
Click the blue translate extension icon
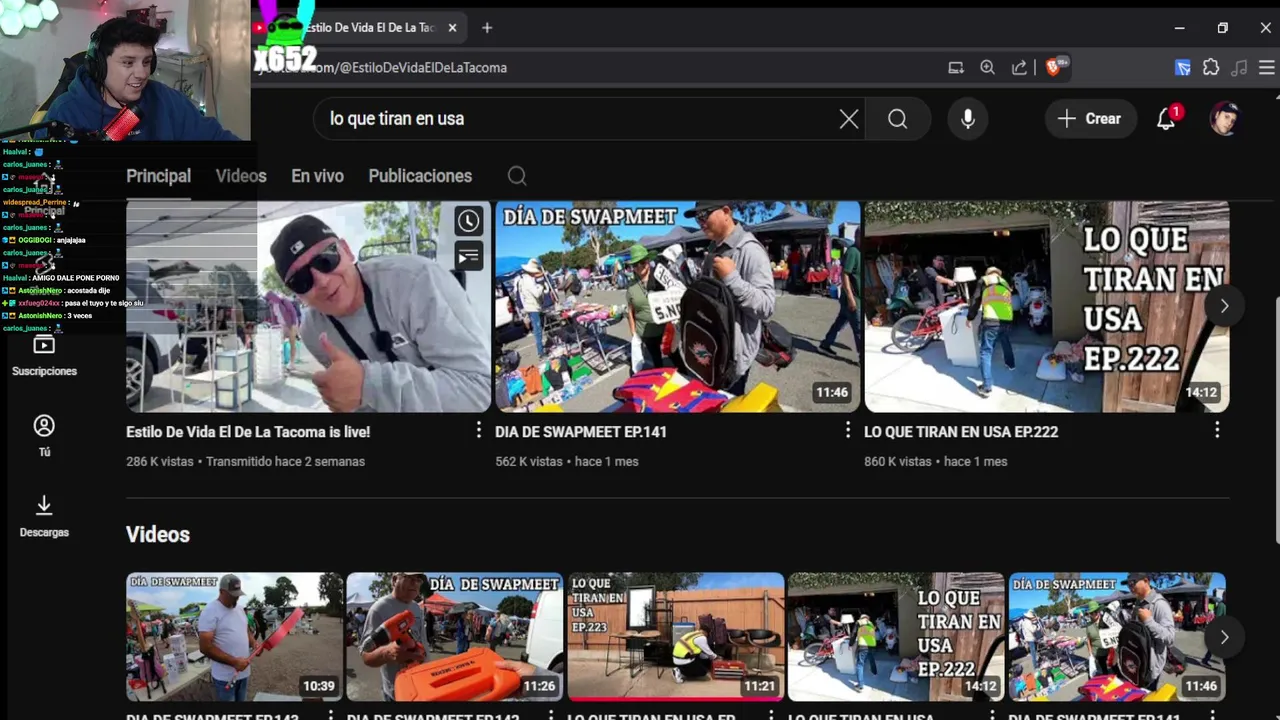click(1183, 67)
